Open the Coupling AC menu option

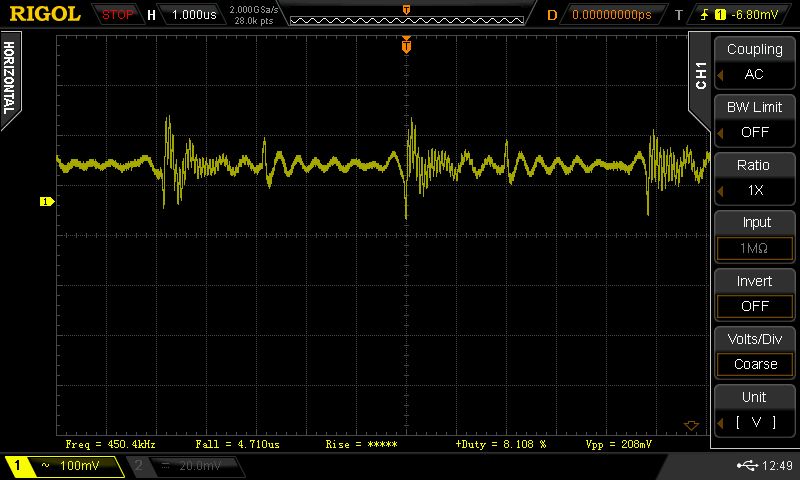(754, 62)
